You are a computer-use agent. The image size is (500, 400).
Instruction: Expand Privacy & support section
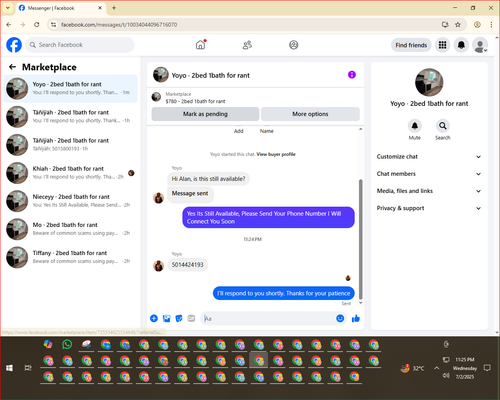click(x=429, y=208)
